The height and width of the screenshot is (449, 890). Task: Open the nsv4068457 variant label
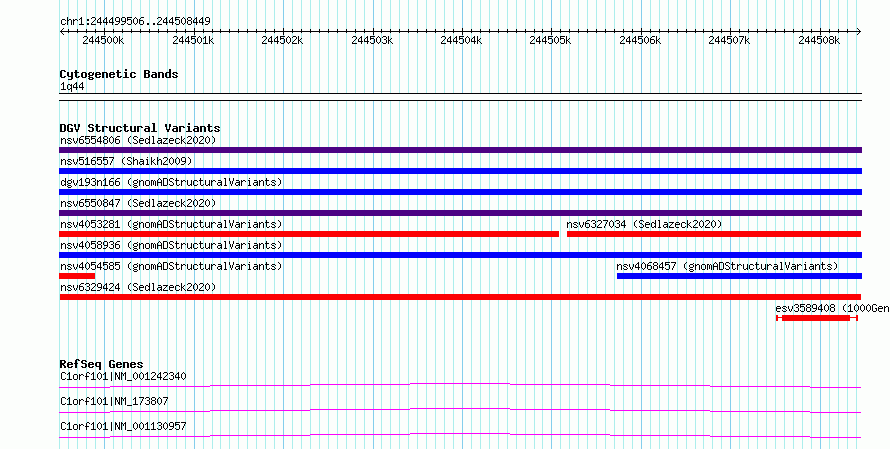tap(727, 266)
